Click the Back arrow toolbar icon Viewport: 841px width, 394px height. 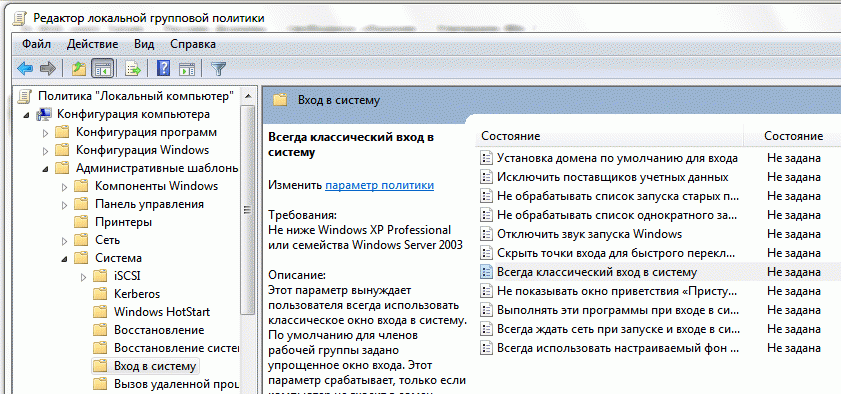[x=25, y=69]
